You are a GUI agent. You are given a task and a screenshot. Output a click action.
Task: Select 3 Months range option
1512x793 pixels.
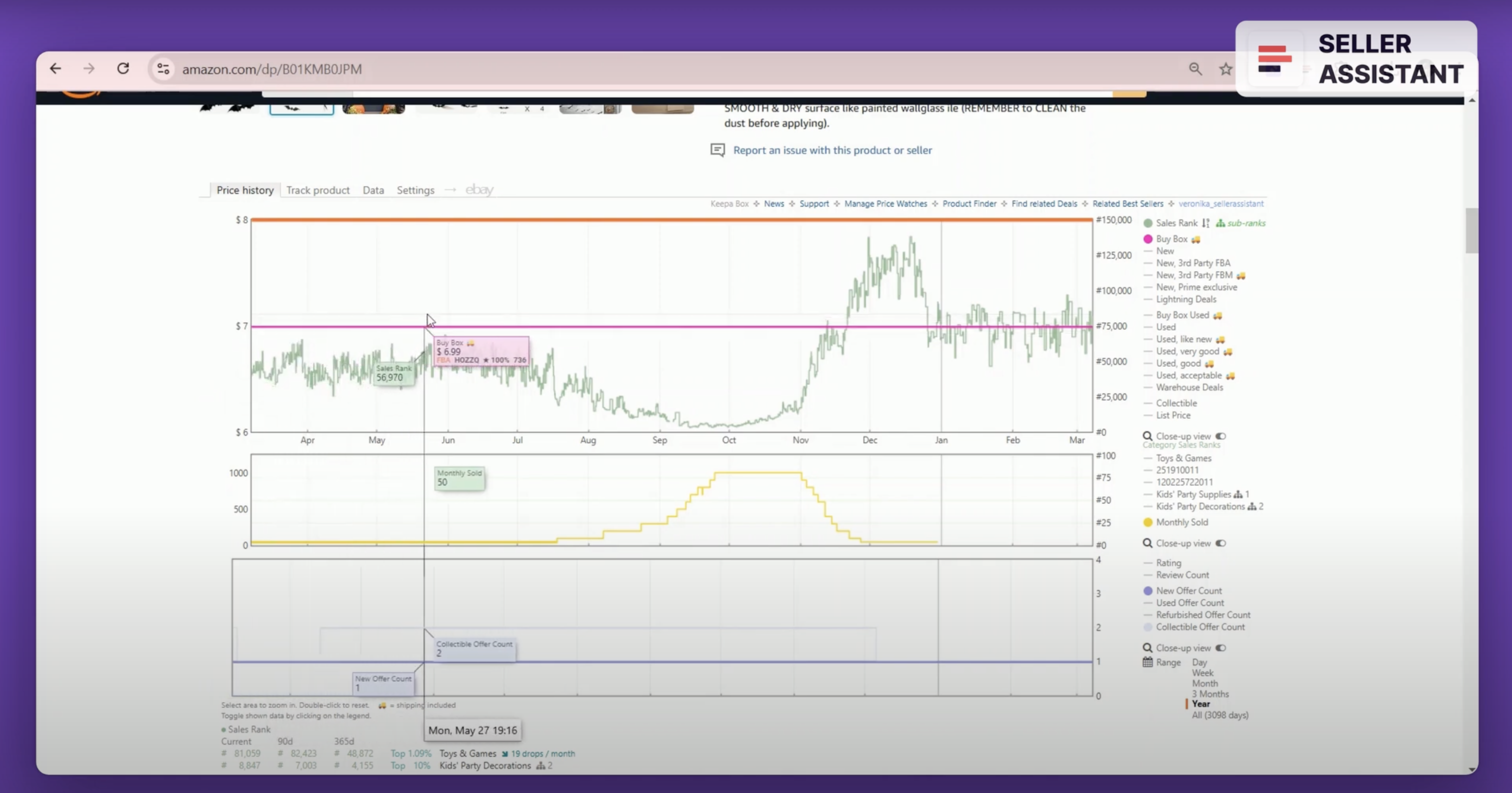click(x=1209, y=694)
